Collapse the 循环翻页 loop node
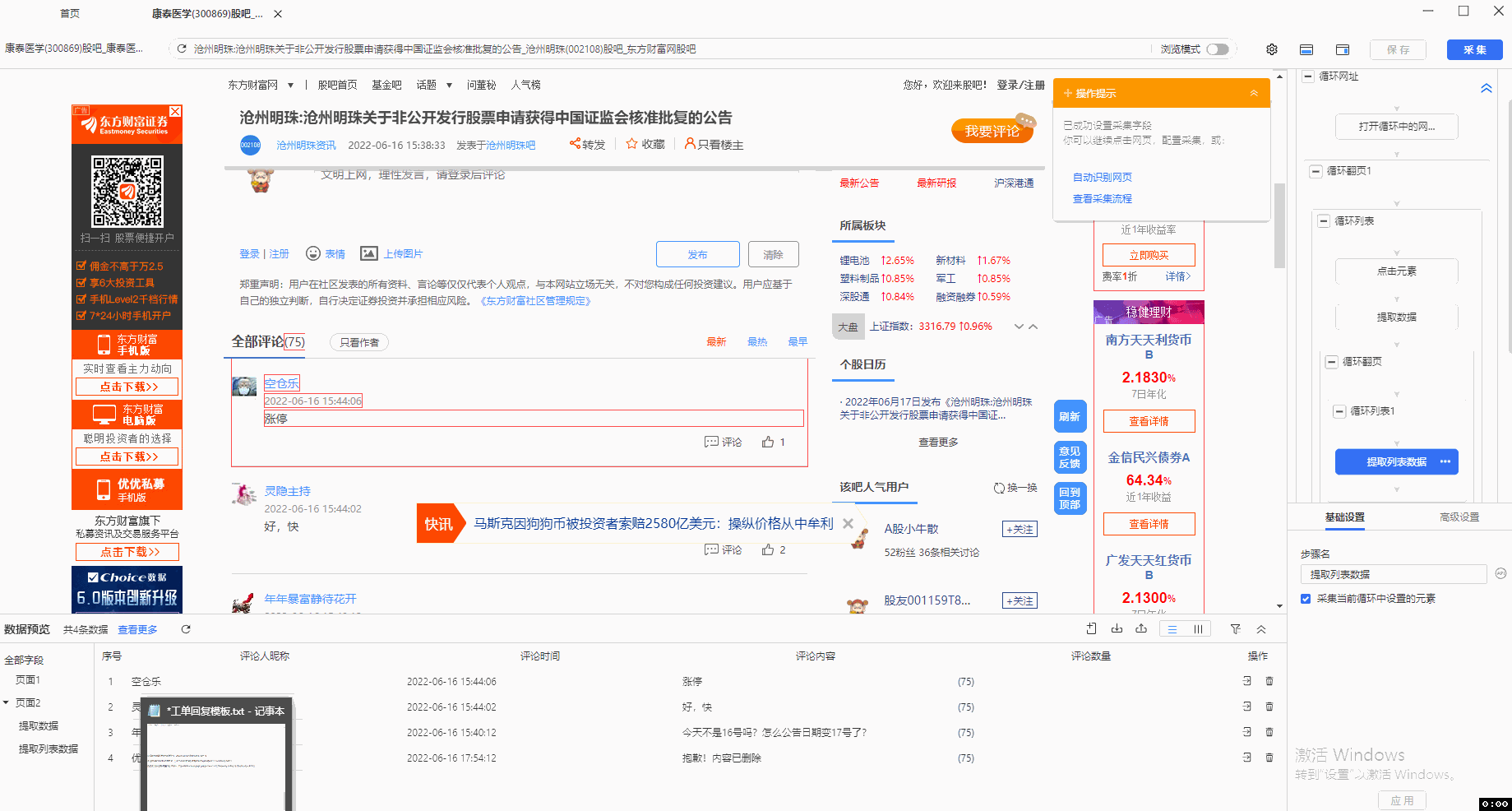The image size is (1512, 811). coord(1332,362)
